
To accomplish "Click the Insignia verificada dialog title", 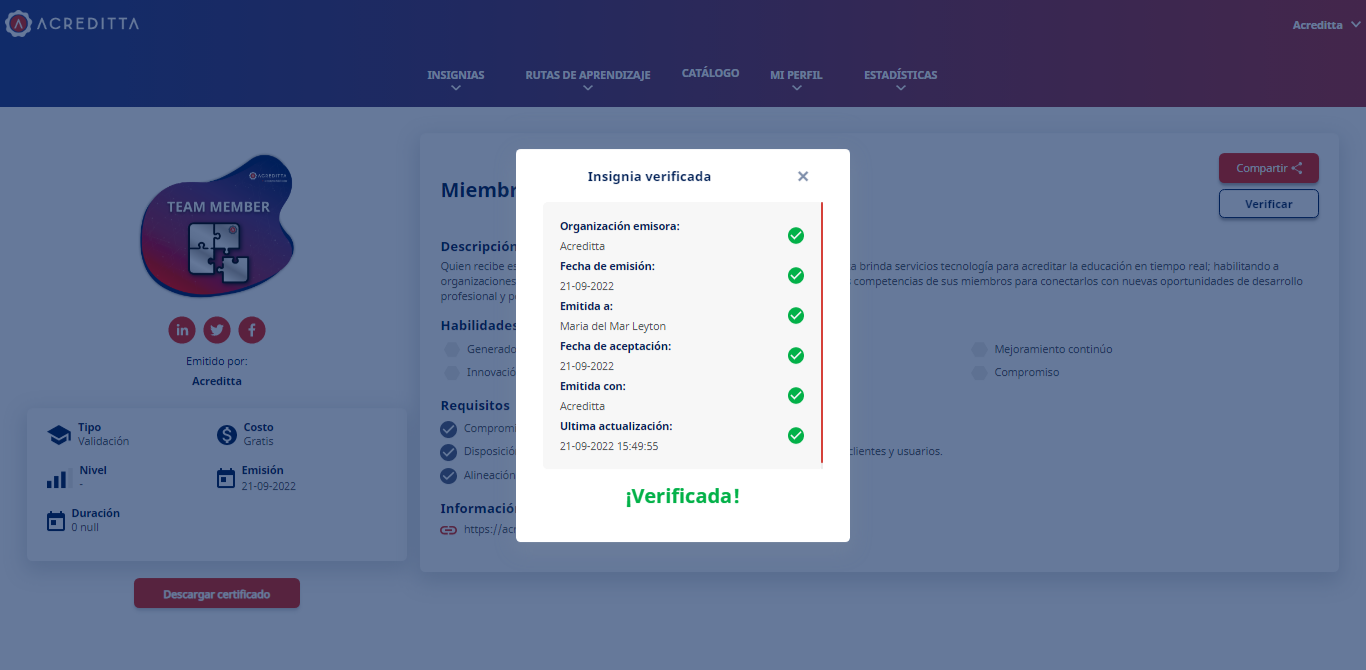I will (x=649, y=176).
